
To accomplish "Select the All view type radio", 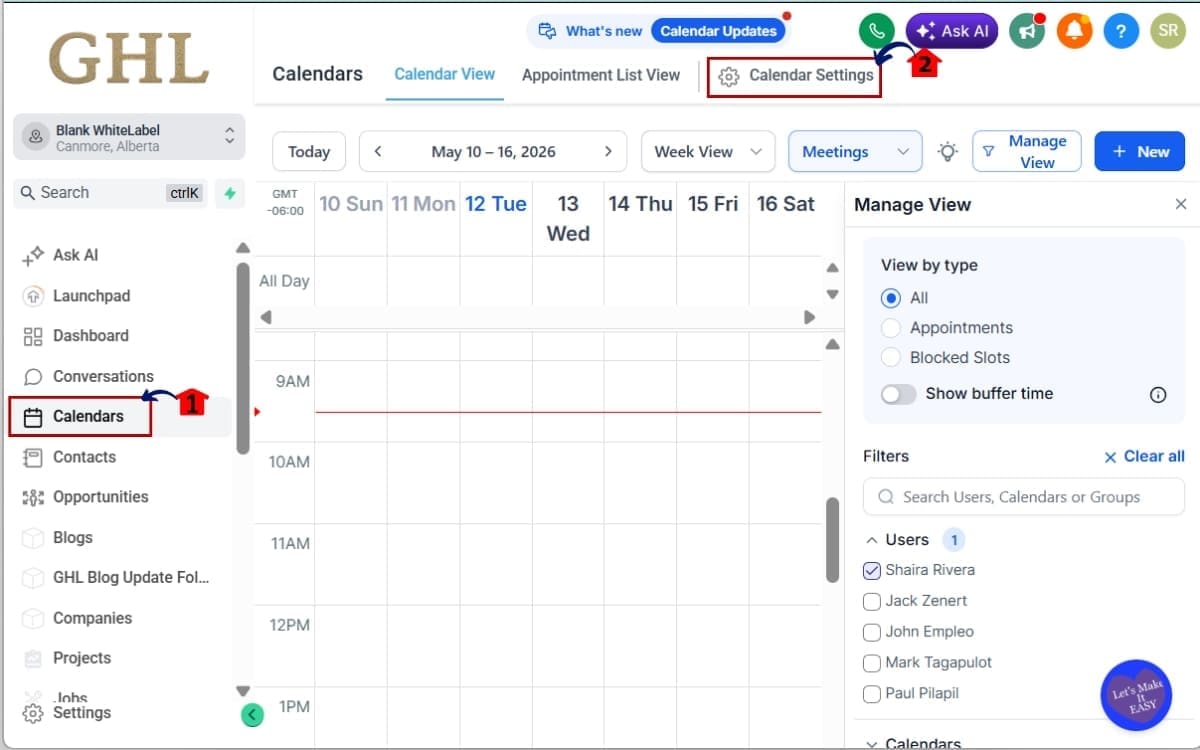I will coord(891,298).
